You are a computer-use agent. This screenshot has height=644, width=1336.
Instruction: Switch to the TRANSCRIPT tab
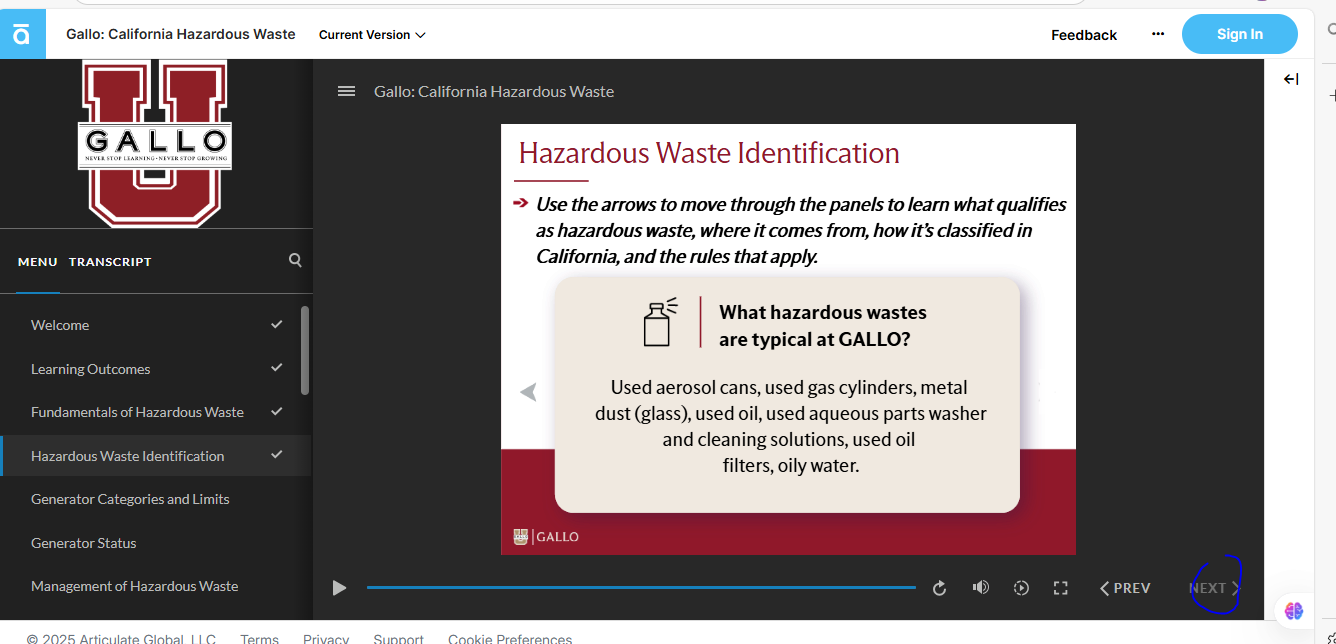pyautogui.click(x=110, y=262)
